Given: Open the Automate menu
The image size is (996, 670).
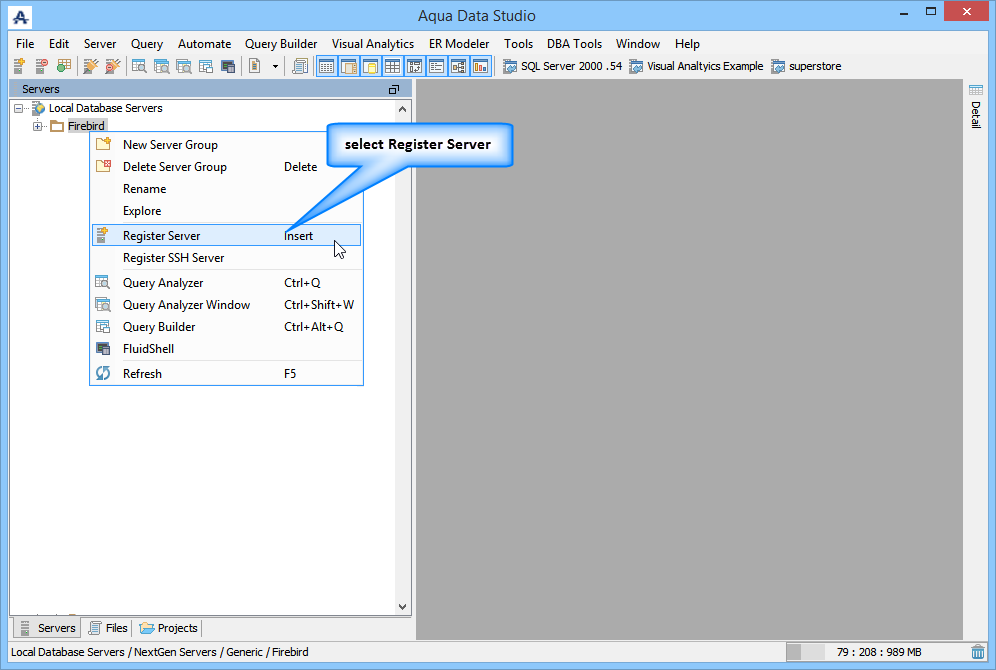Looking at the screenshot, I should click(205, 44).
